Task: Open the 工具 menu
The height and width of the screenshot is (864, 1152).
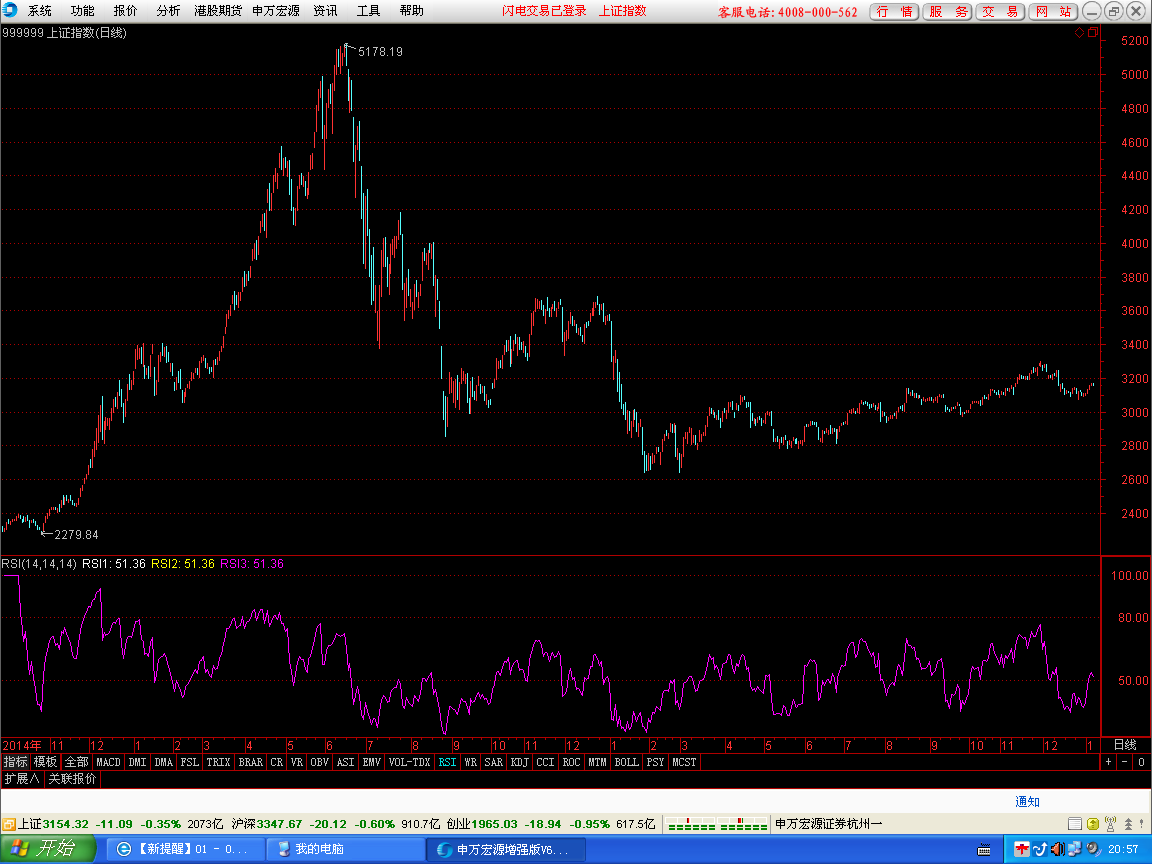Action: [368, 11]
